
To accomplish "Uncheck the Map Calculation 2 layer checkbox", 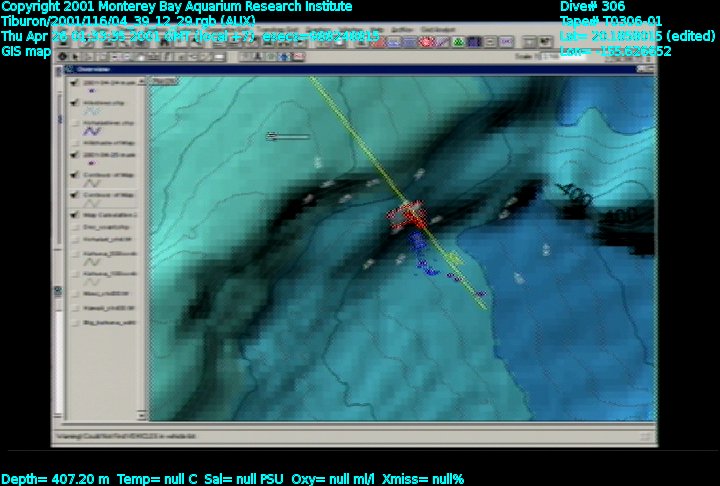I will click(76, 215).
